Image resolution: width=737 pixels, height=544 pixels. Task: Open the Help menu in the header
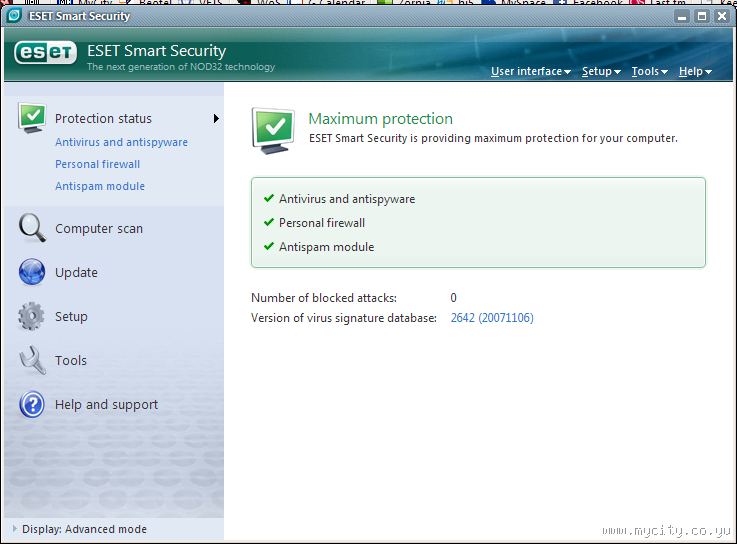(x=695, y=71)
